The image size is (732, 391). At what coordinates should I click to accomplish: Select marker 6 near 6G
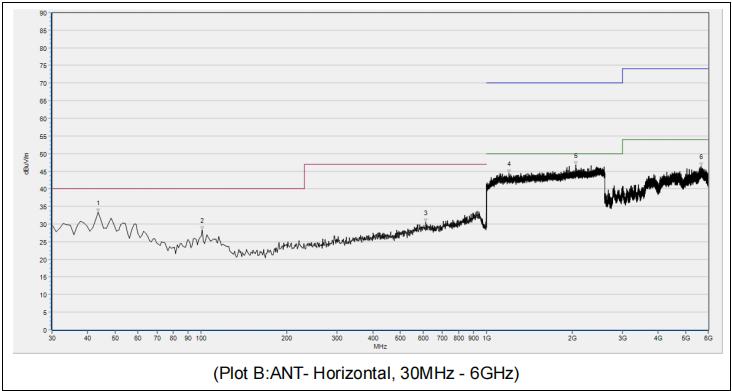click(701, 156)
